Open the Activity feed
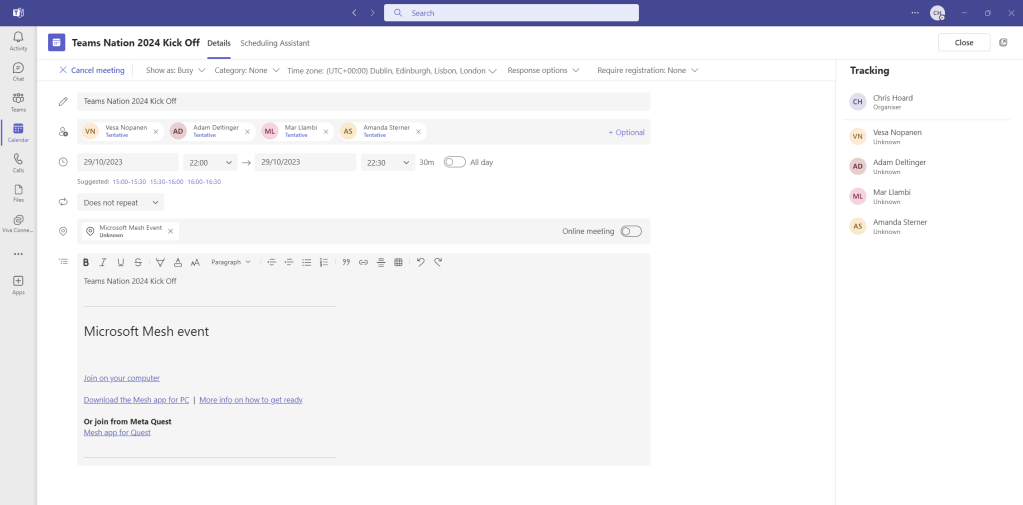Screen dimensions: 1023x505 (x=18, y=41)
